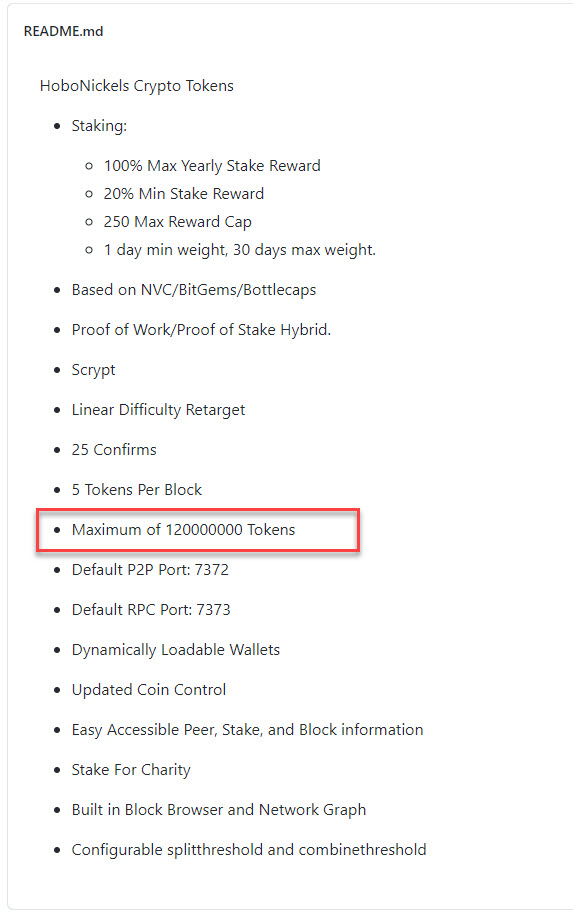Viewport: 573px width, 919px height.
Task: Click the Staking list item
Action: coord(99,125)
